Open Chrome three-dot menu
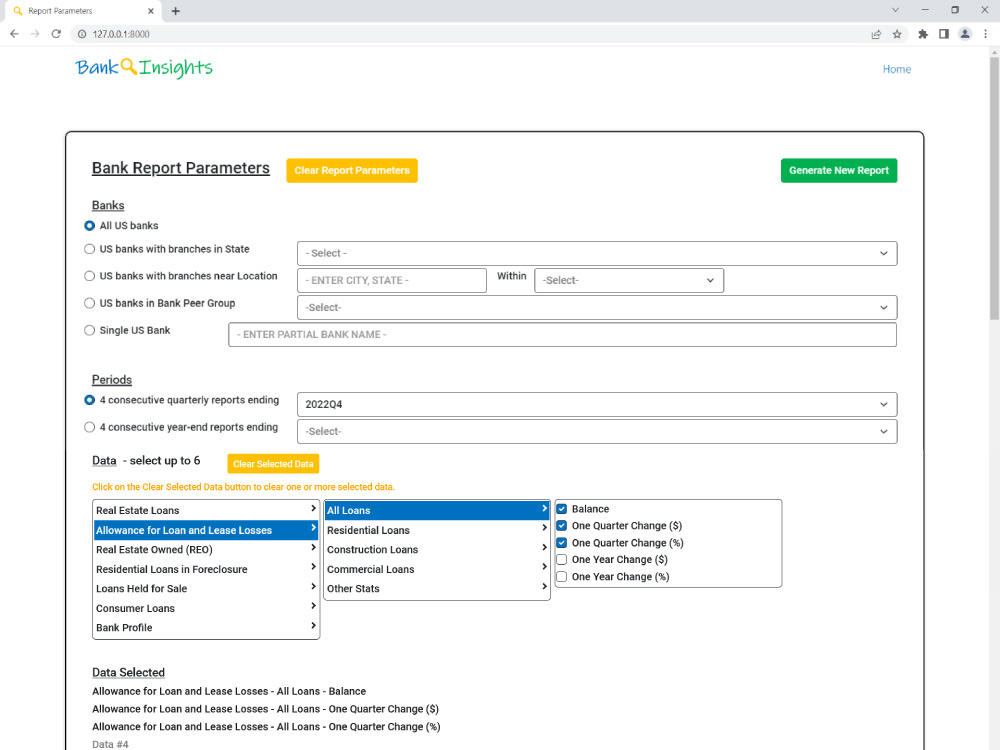Screen dimensions: 1000x750 coord(985,34)
